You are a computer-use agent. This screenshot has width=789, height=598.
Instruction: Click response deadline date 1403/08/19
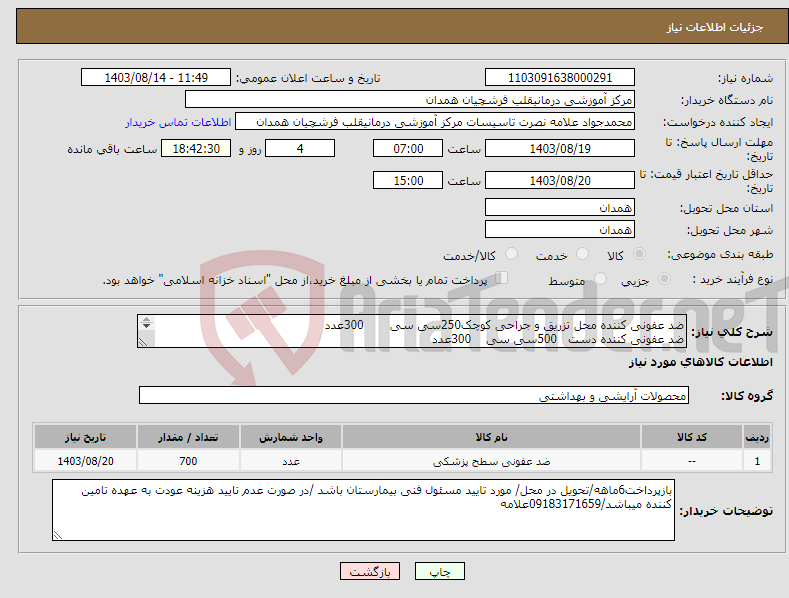[x=560, y=148]
